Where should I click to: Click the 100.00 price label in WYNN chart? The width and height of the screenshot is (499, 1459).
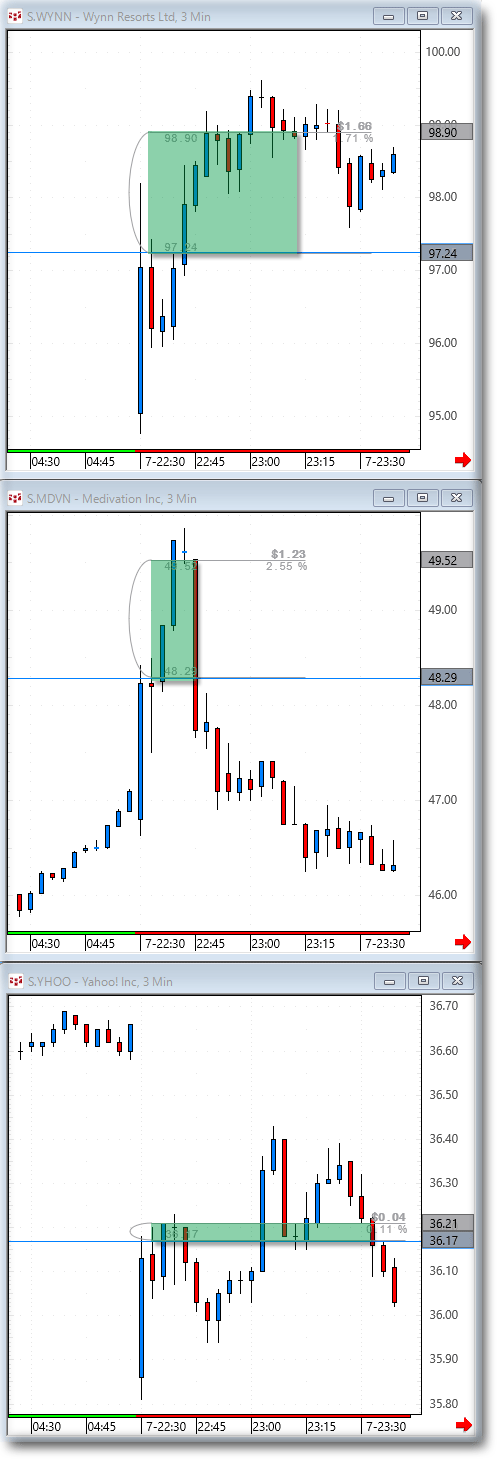tap(442, 51)
